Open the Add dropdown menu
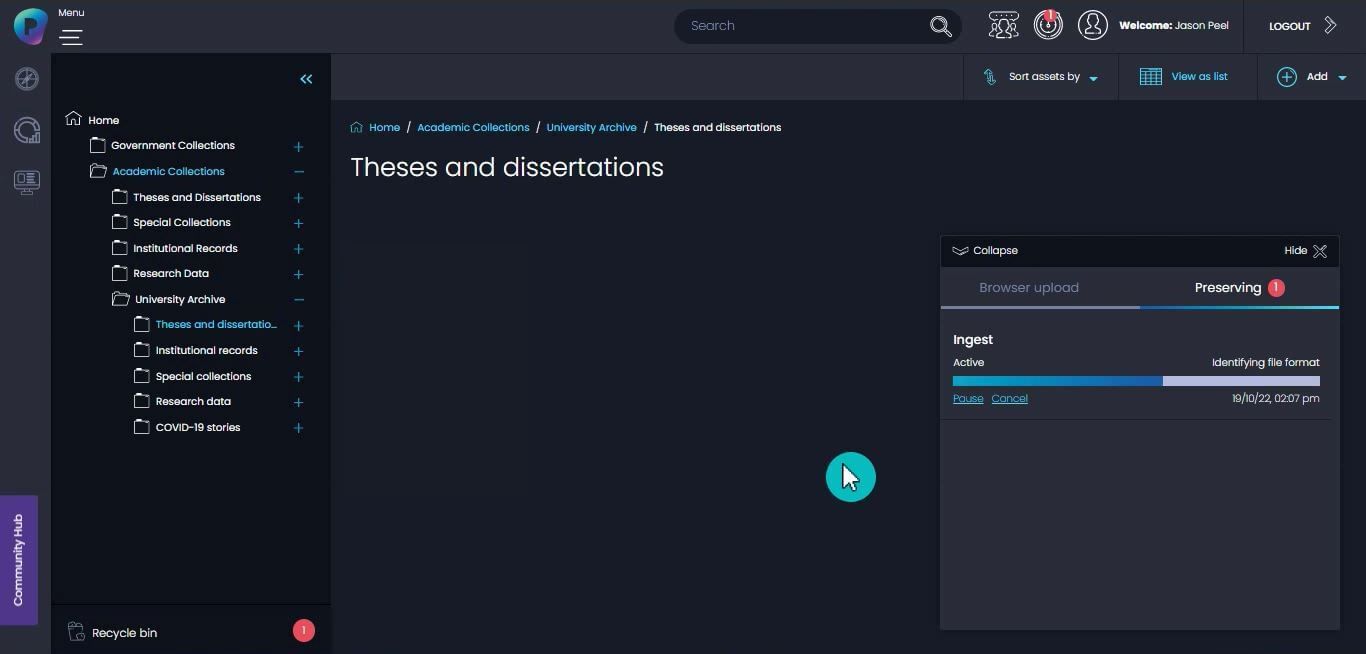Screen dimensions: 1366x654 [1312, 77]
